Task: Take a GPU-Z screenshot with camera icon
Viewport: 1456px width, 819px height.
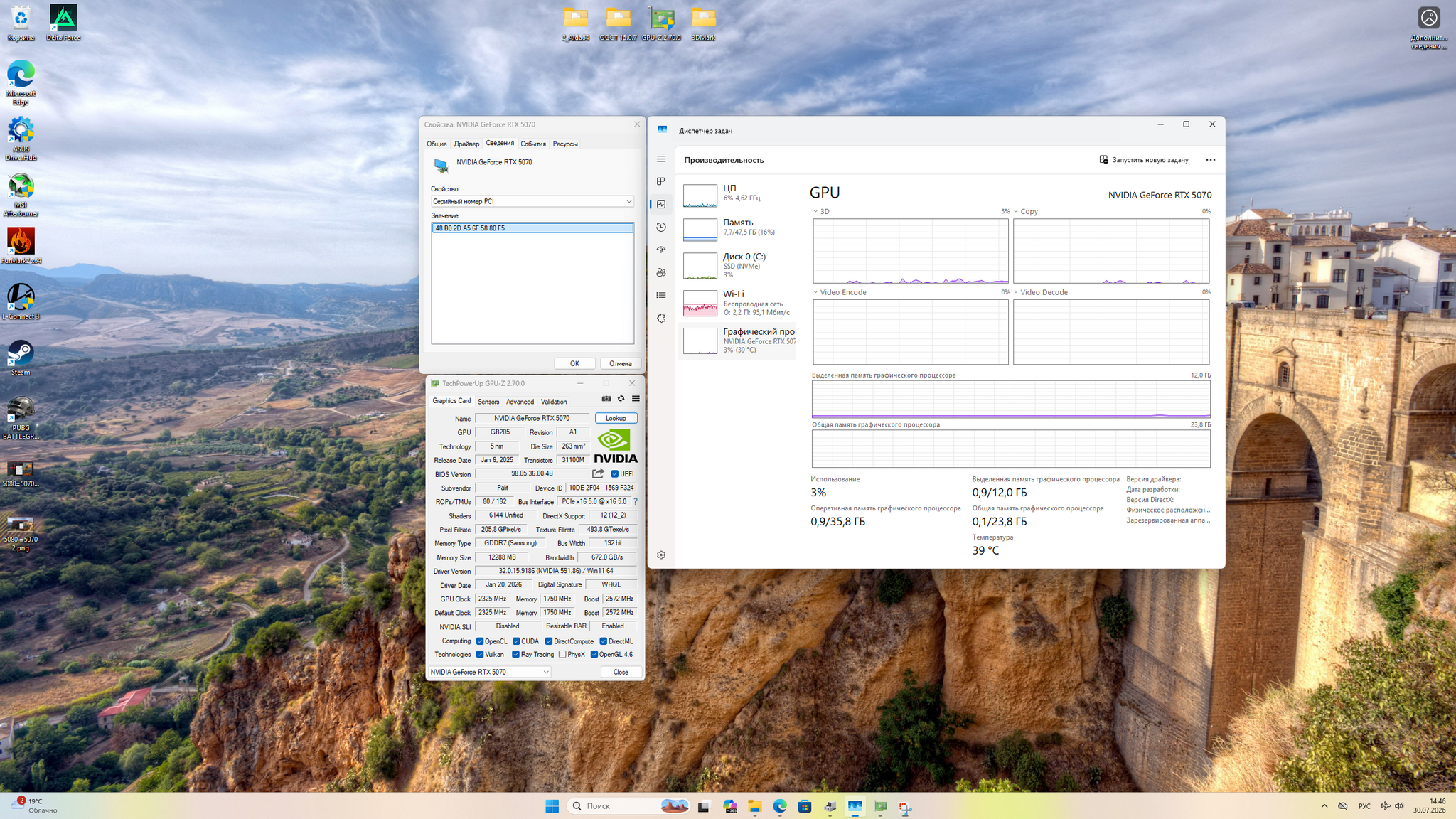Action: 606,399
